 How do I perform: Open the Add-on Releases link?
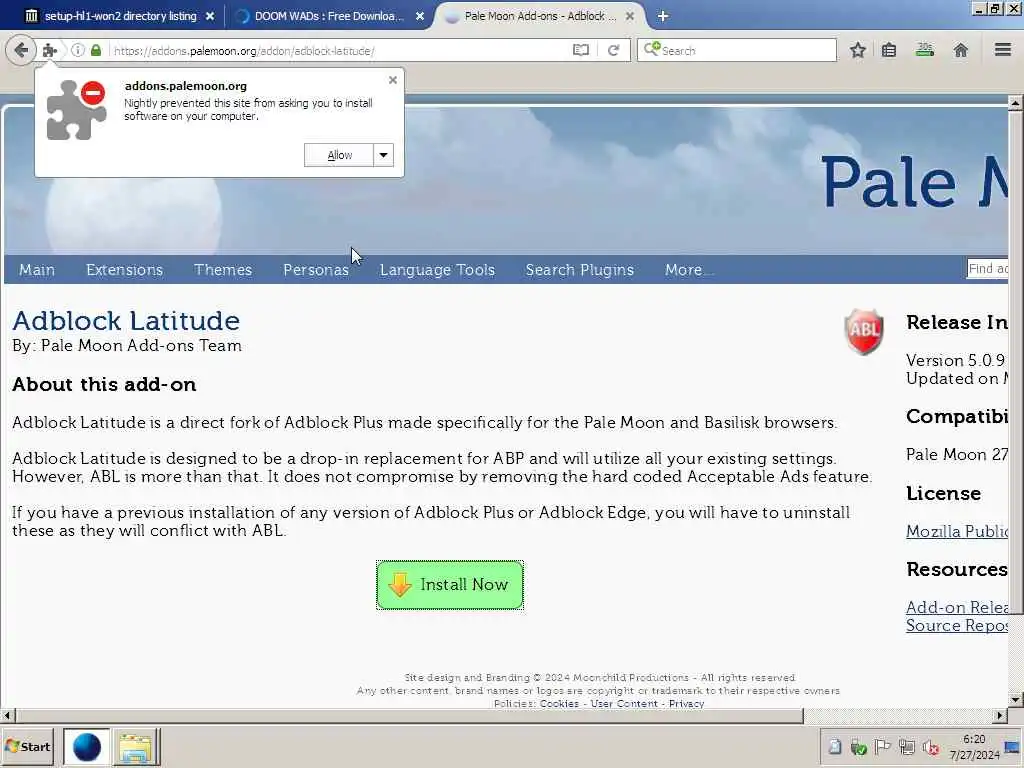point(957,607)
